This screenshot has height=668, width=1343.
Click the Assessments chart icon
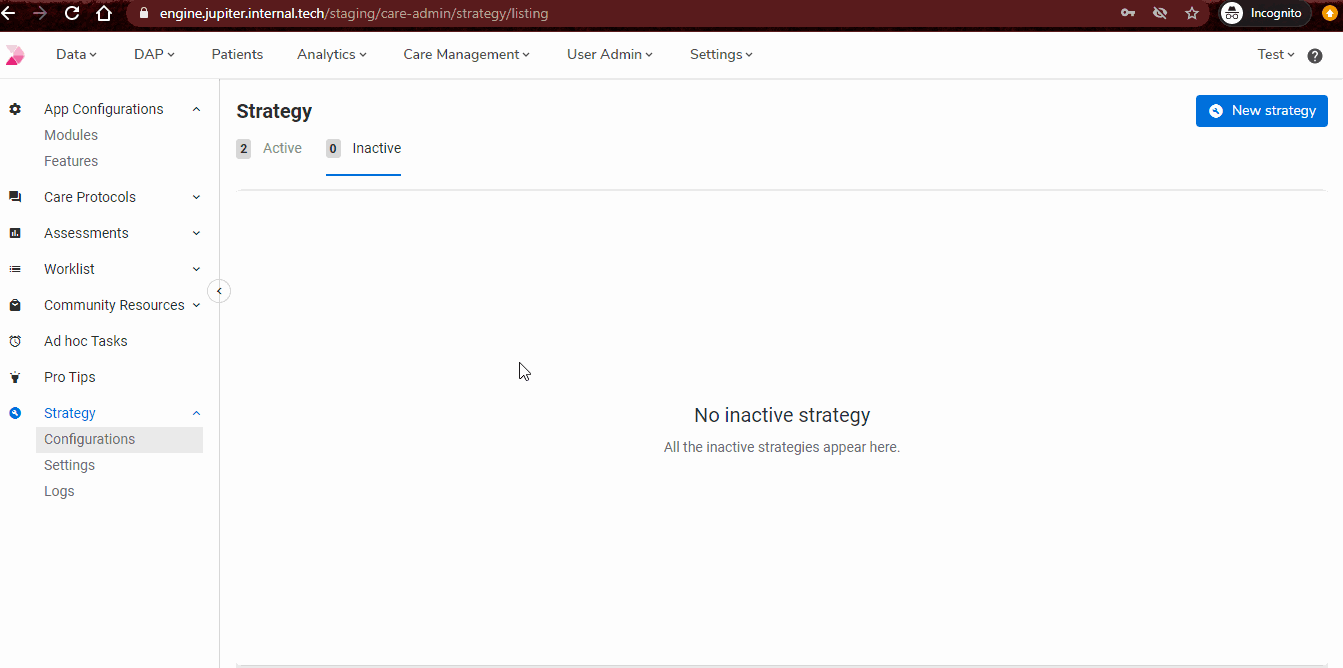pyautogui.click(x=15, y=233)
